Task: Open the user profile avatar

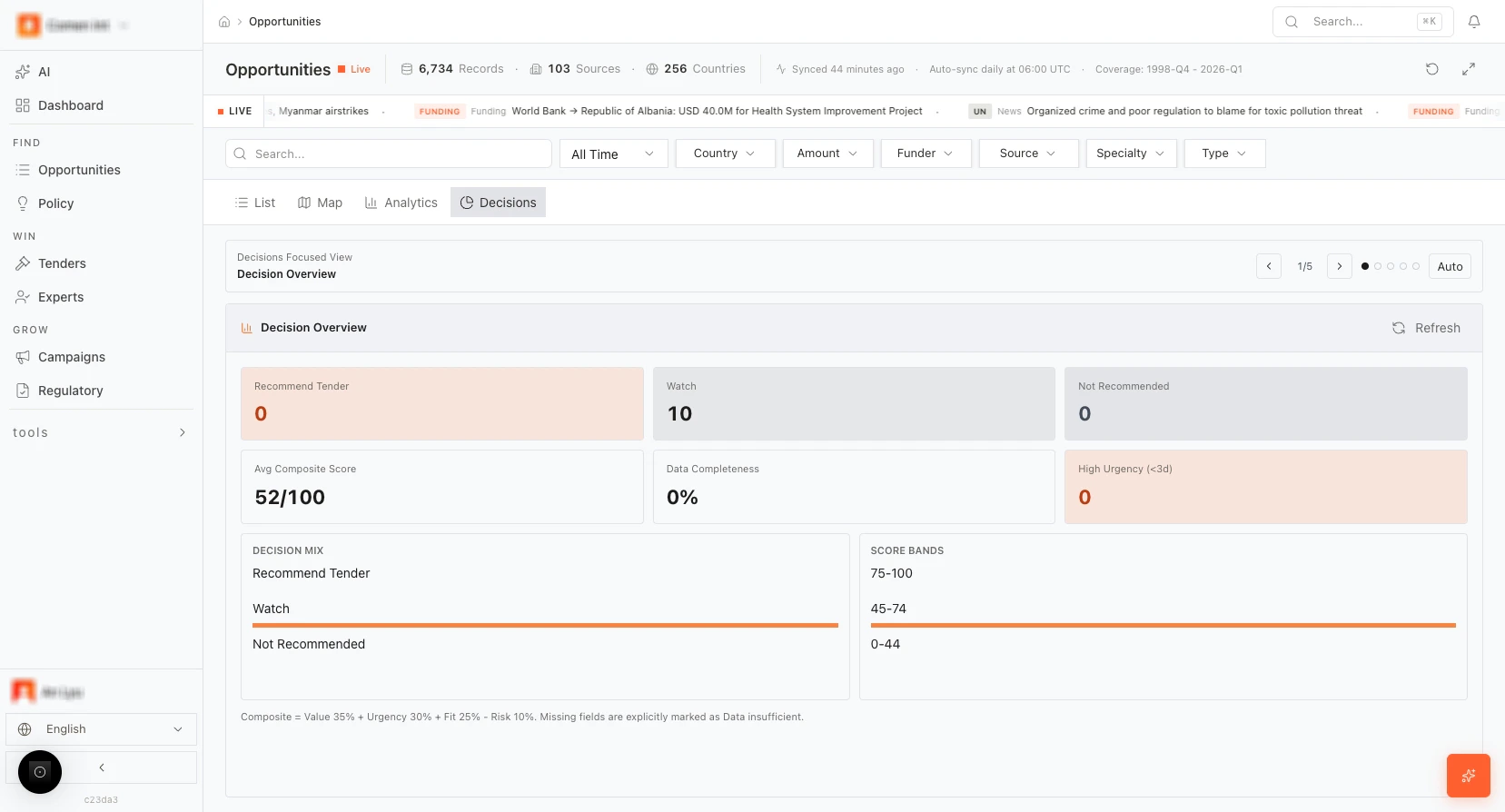Action: pyautogui.click(x=24, y=692)
